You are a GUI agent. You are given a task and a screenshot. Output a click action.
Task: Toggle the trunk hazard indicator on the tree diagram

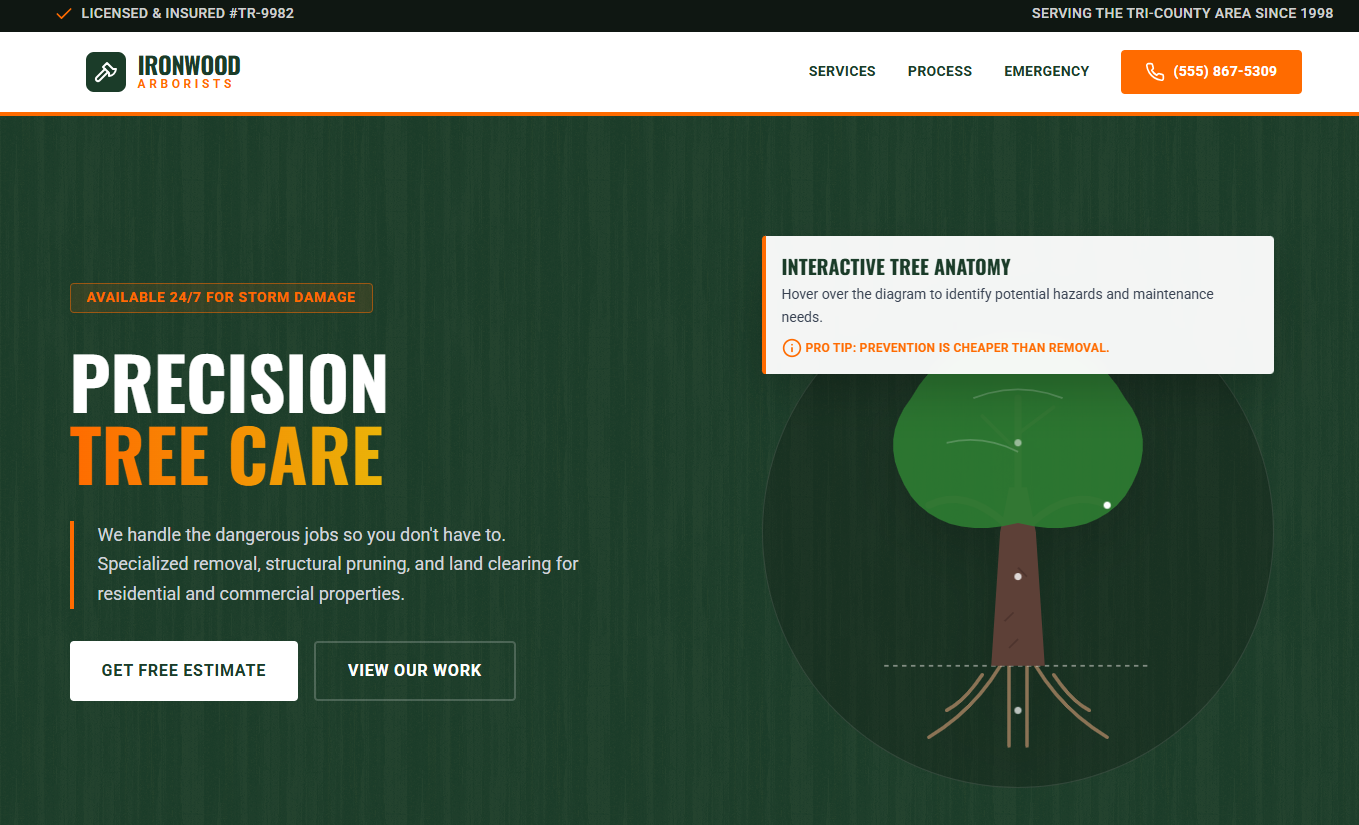pyautogui.click(x=1019, y=575)
